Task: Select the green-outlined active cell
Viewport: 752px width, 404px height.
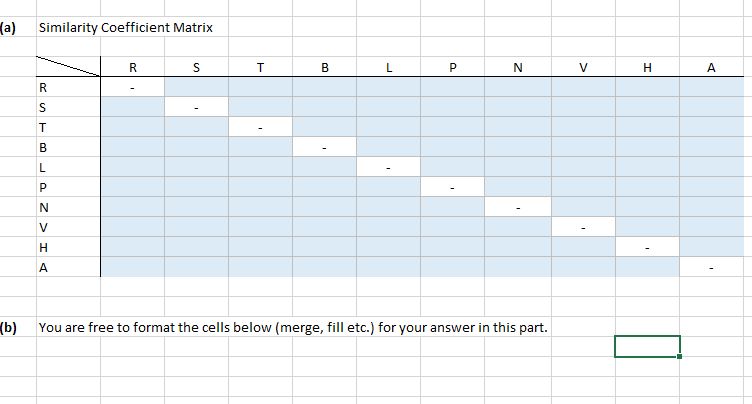Action: click(647, 346)
